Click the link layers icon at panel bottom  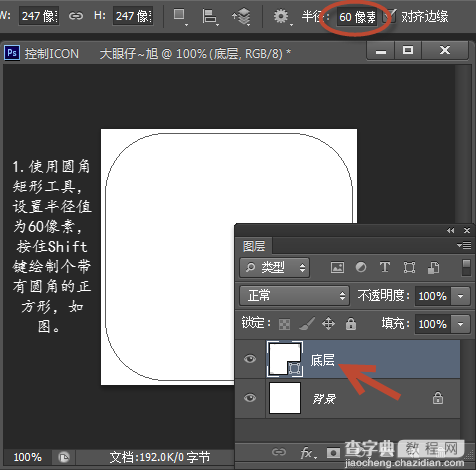pos(279,452)
